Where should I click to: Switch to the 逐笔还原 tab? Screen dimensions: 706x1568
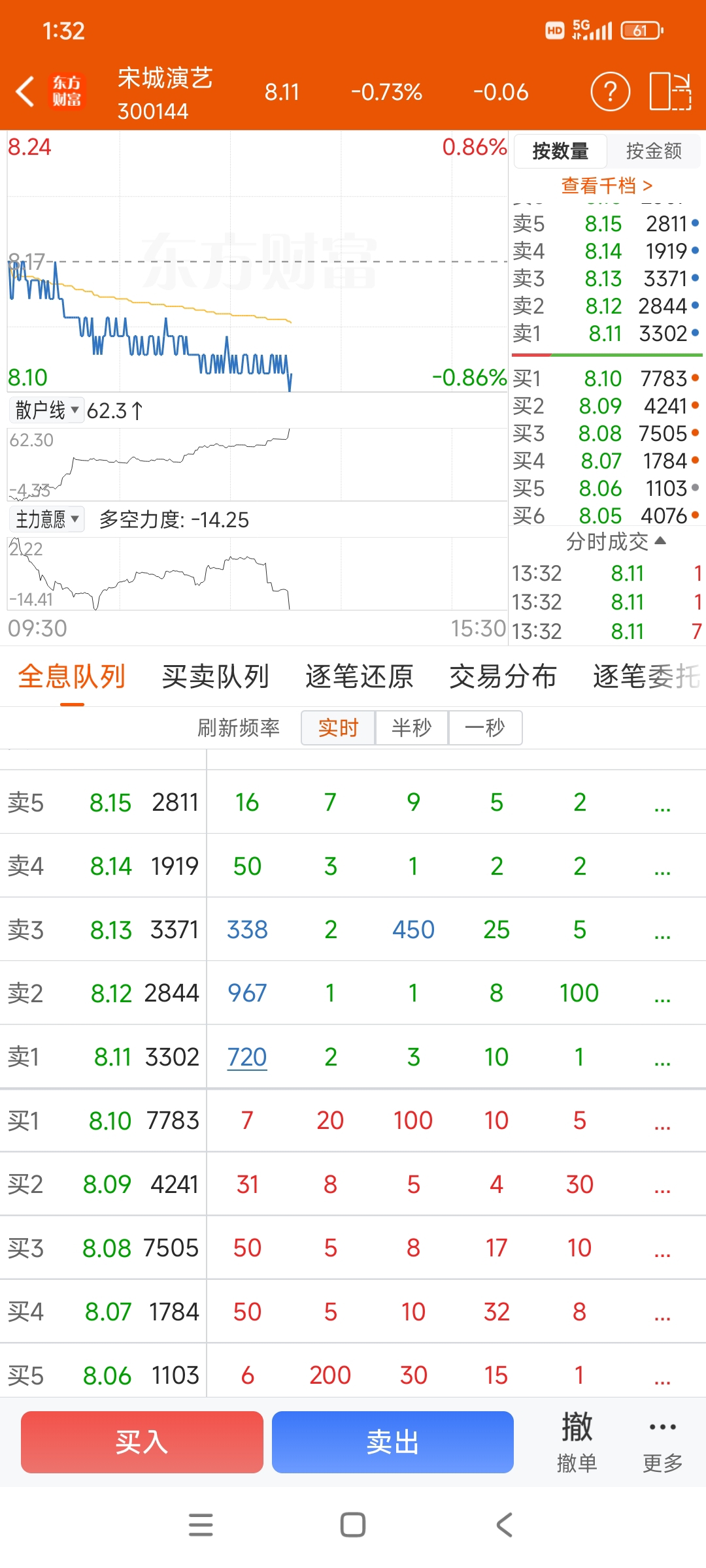tap(360, 676)
